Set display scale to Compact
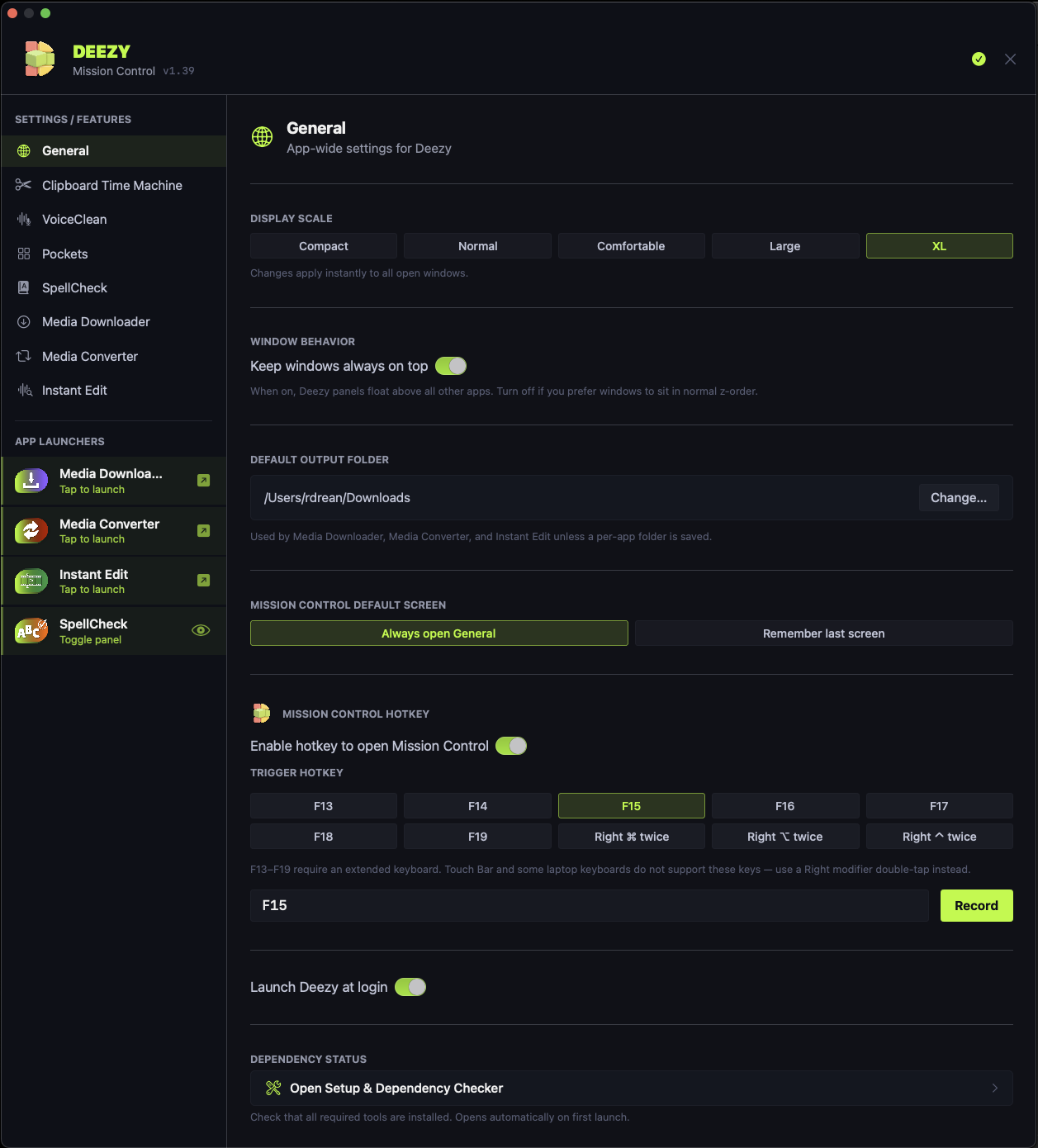This screenshot has width=1038, height=1148. pos(324,246)
